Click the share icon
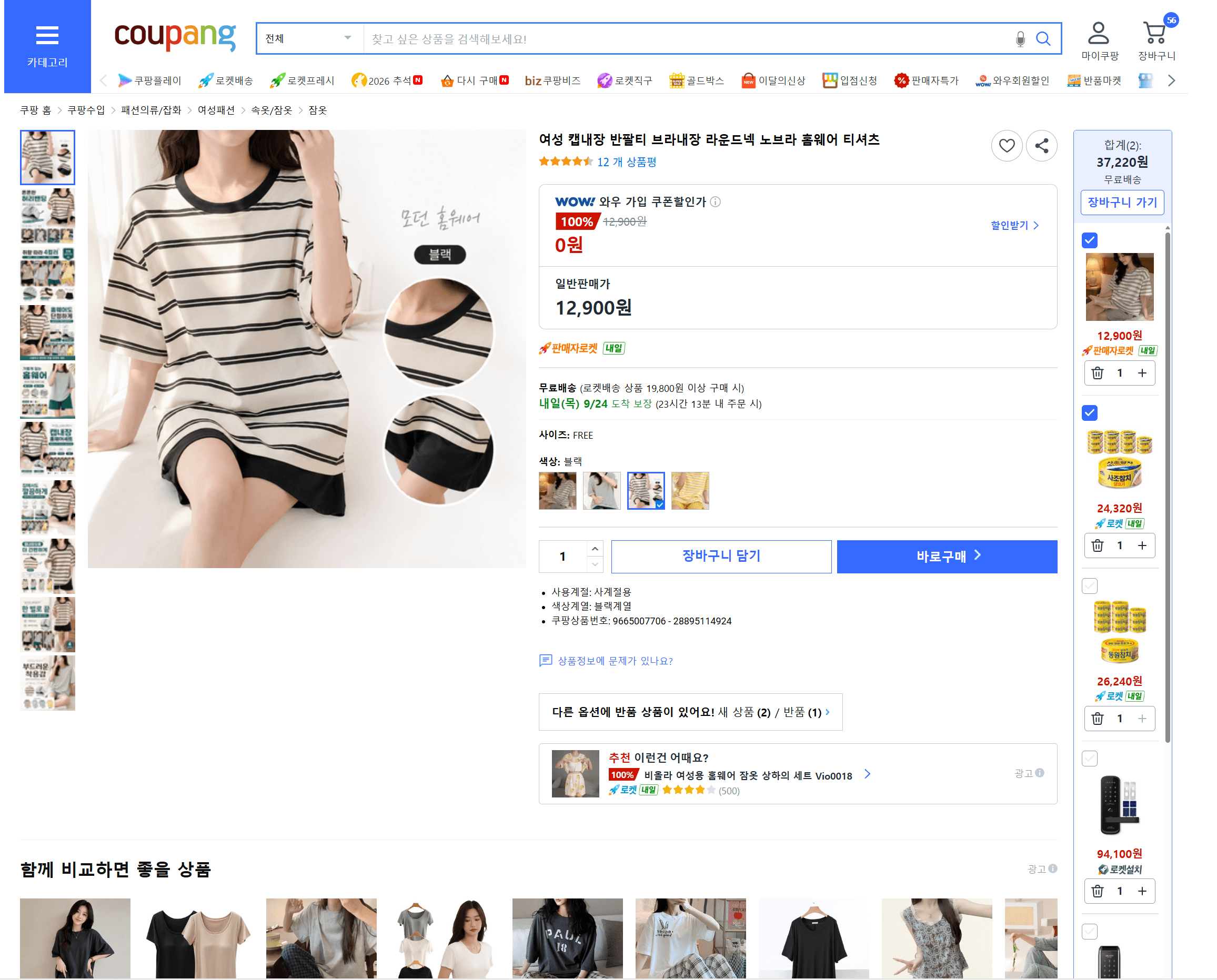The height and width of the screenshot is (980, 1217). (1041, 146)
